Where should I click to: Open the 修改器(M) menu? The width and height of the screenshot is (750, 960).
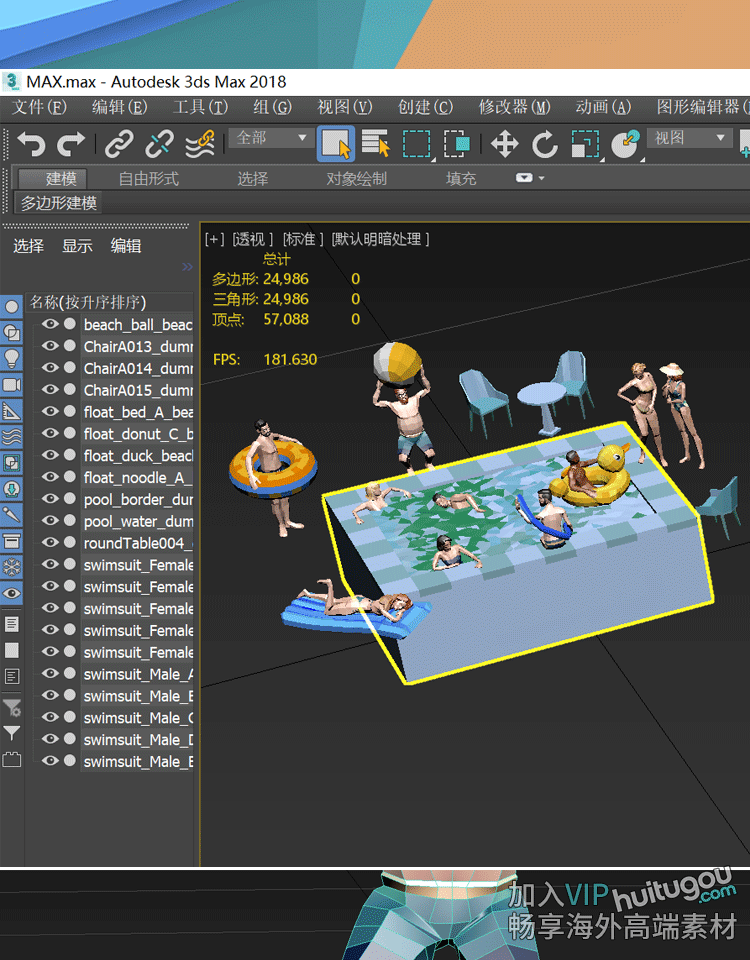coord(514,107)
